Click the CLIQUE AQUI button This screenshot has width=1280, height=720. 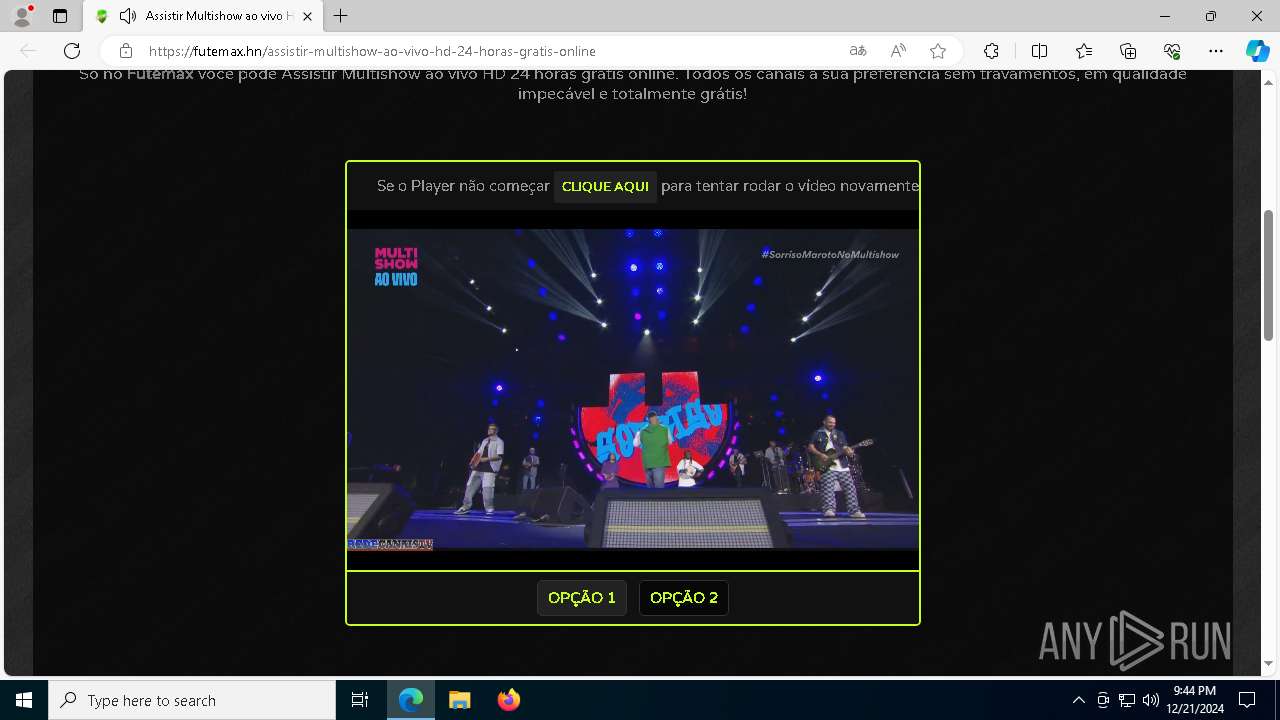(605, 187)
